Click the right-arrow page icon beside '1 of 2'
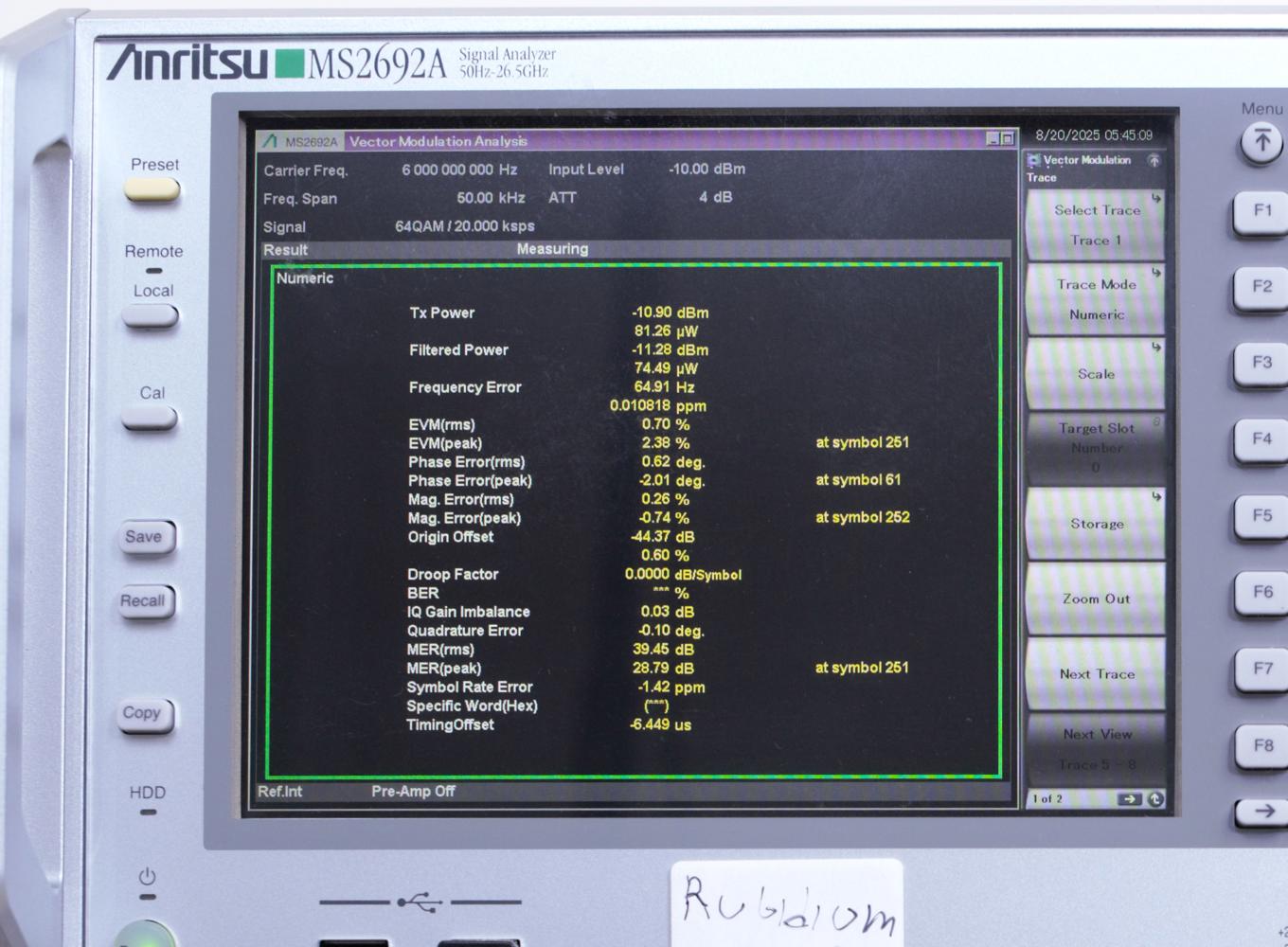Image resolution: width=1288 pixels, height=947 pixels. [1128, 798]
